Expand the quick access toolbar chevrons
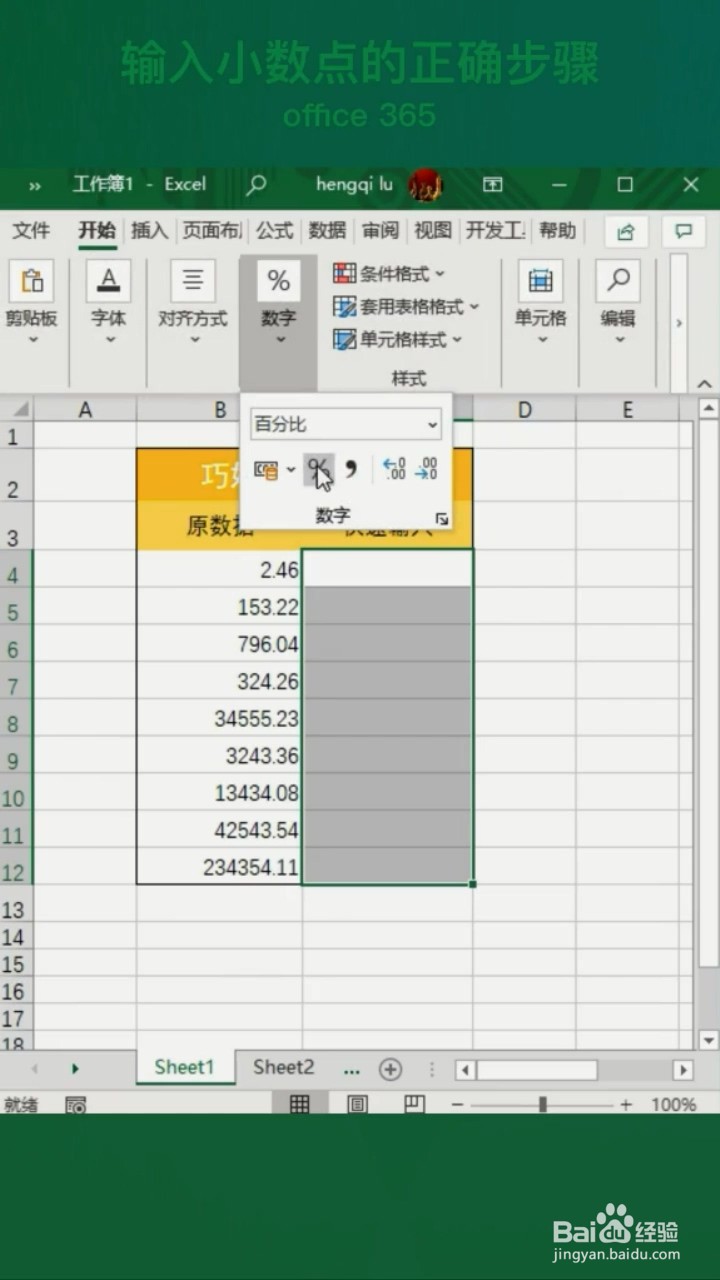This screenshot has height=1280, width=720. tap(35, 185)
